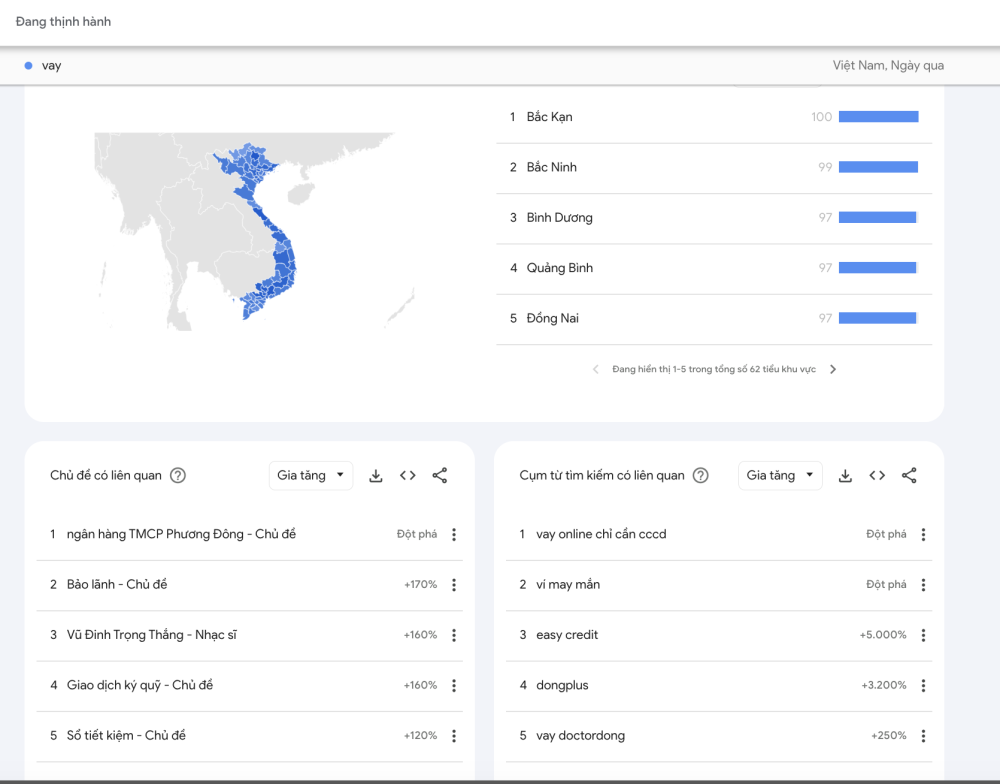Download related search queries data
The width and height of the screenshot is (1000, 784).
coord(845,476)
